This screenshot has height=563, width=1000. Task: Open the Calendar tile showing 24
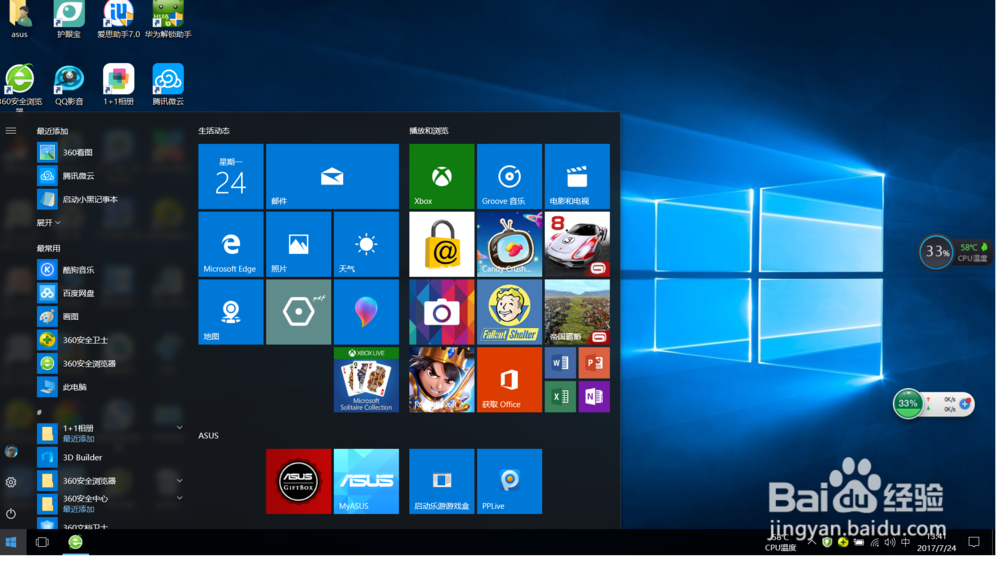tap(232, 177)
